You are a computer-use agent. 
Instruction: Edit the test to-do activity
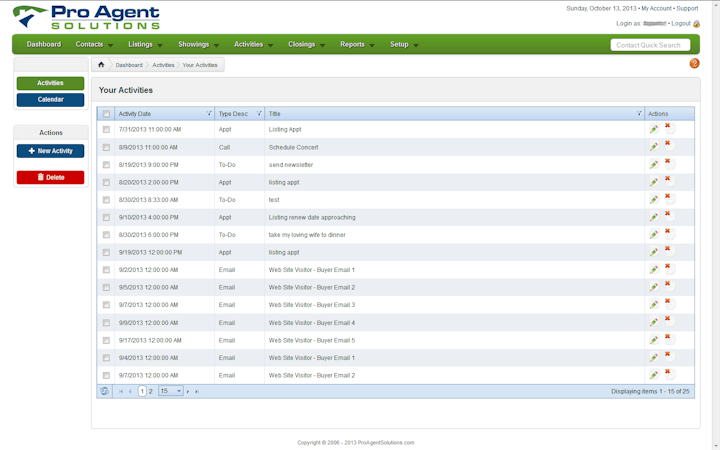[x=654, y=200]
